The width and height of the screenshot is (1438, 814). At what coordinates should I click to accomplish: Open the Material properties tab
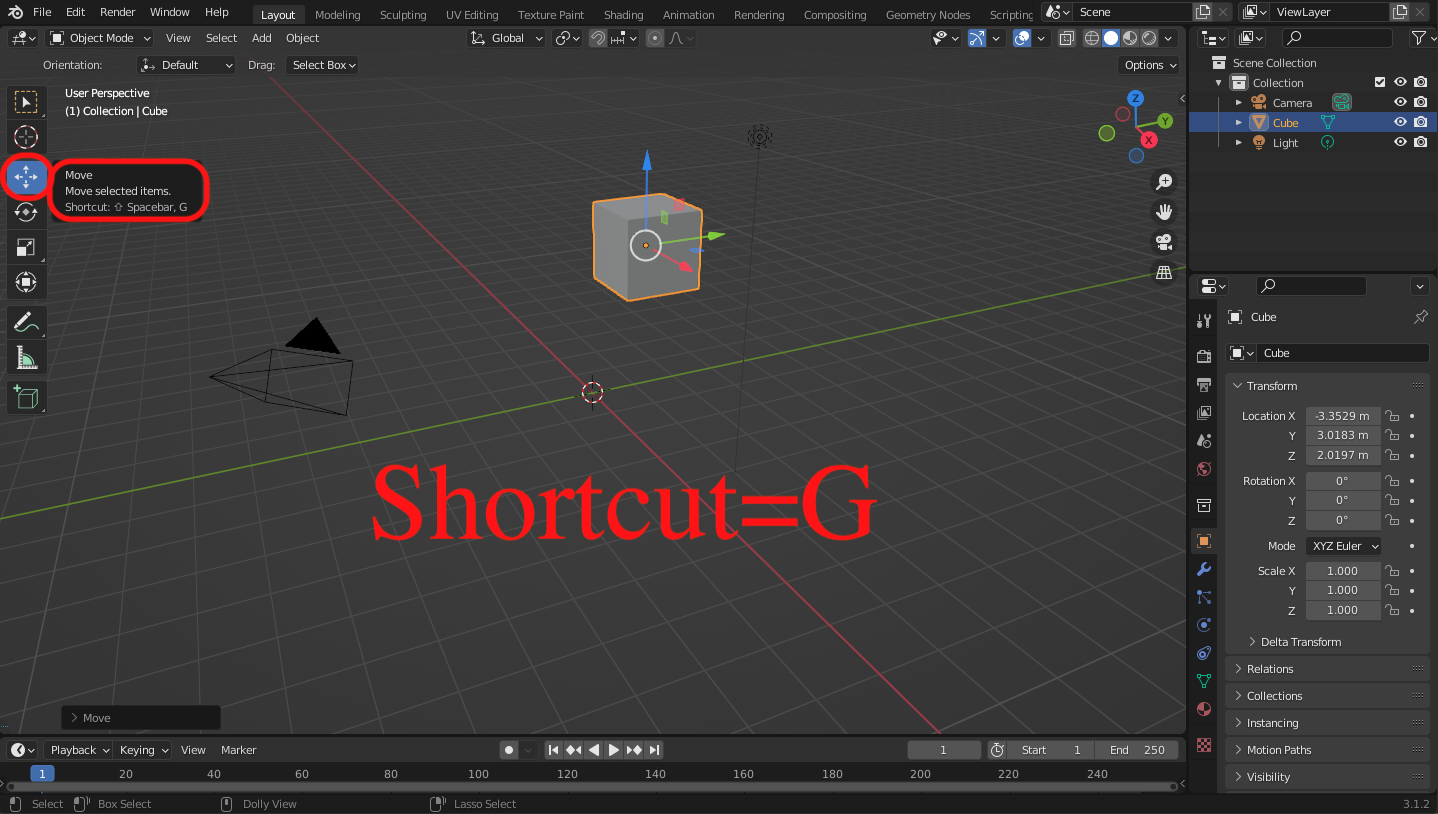[1204, 709]
